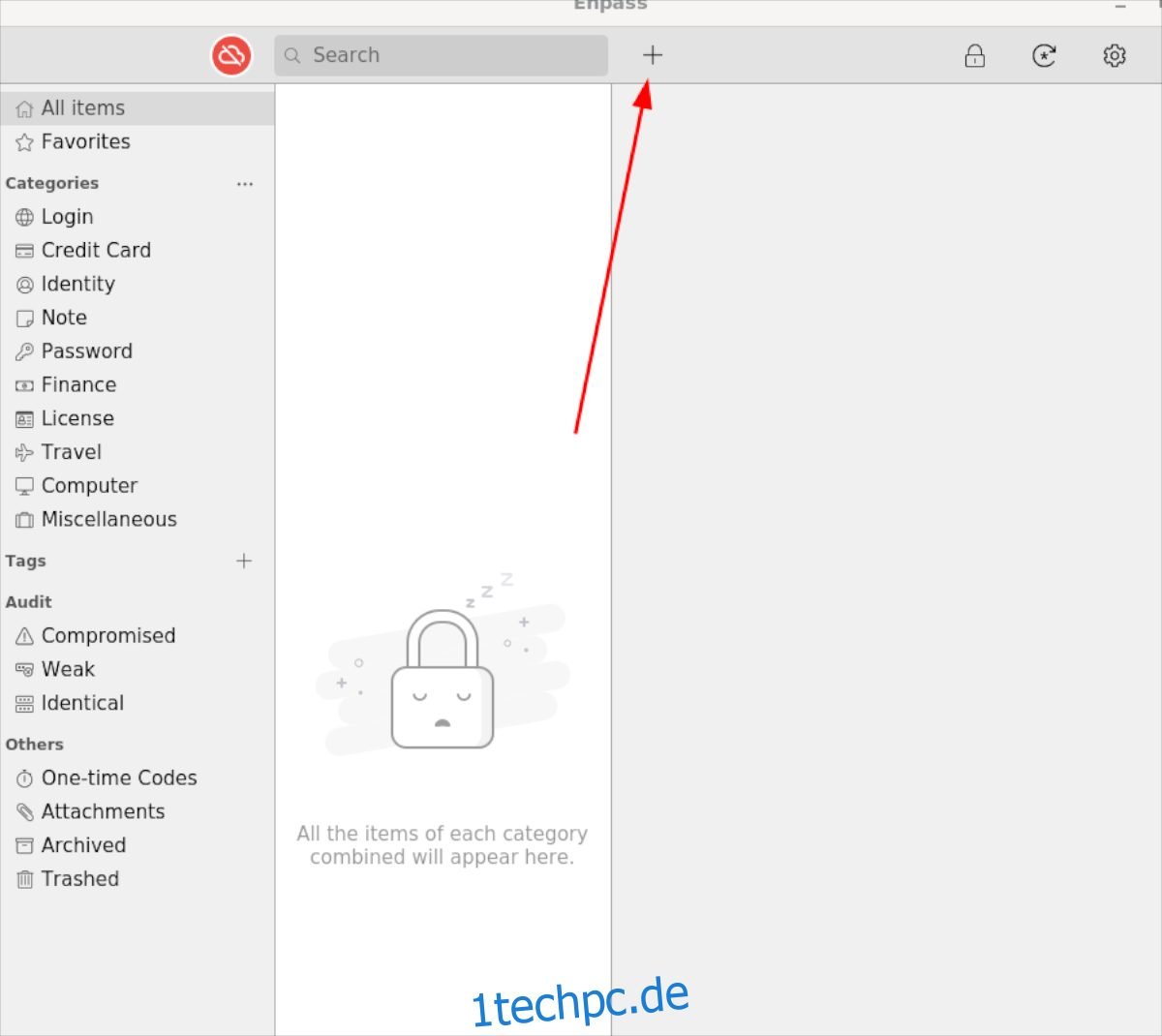Screen dimensions: 1162x1036
Task: View Weak passwords audit
Action: tap(138, 670)
